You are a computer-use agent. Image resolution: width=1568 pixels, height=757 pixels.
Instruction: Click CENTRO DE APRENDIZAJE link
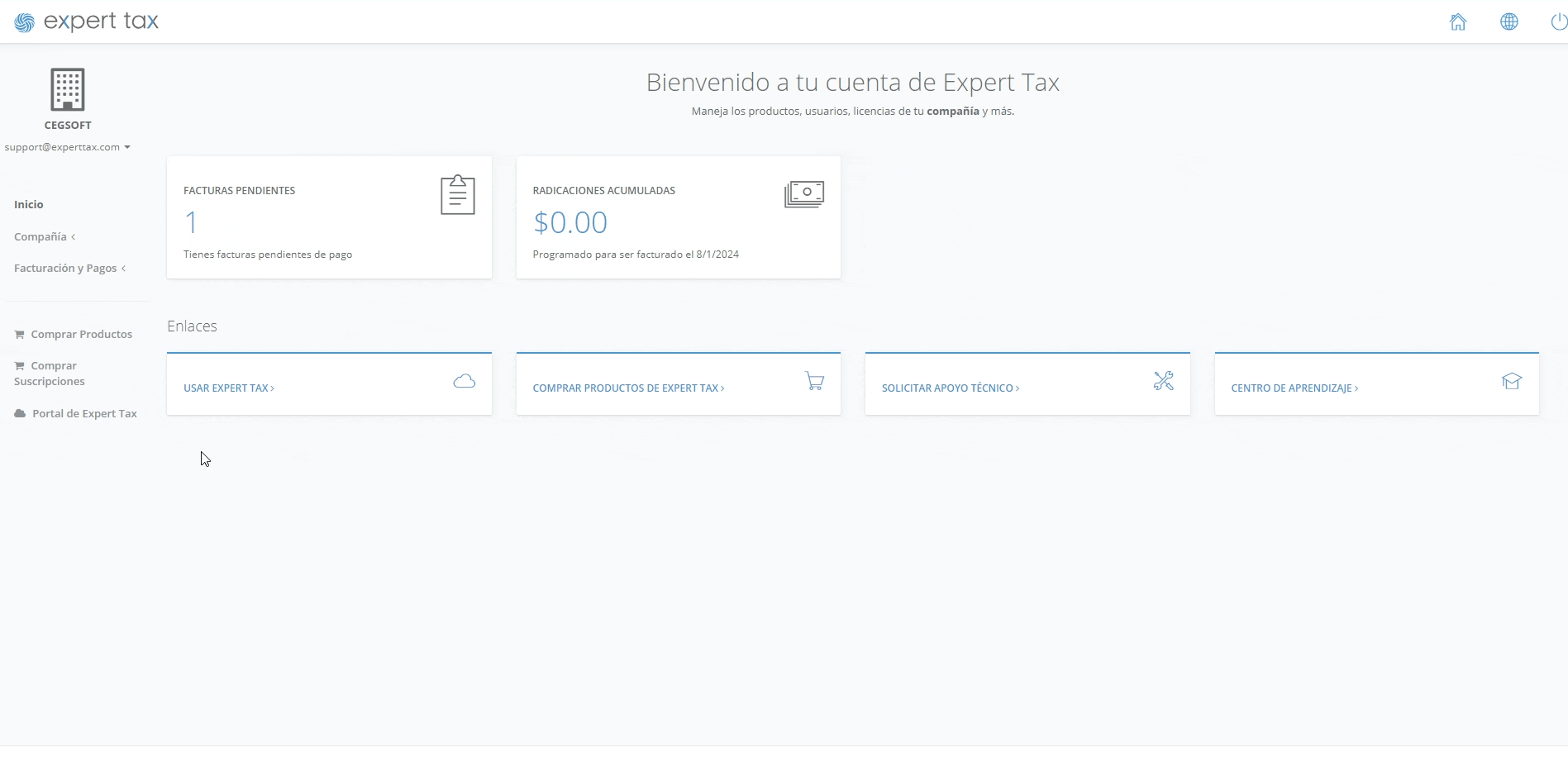pos(1294,388)
